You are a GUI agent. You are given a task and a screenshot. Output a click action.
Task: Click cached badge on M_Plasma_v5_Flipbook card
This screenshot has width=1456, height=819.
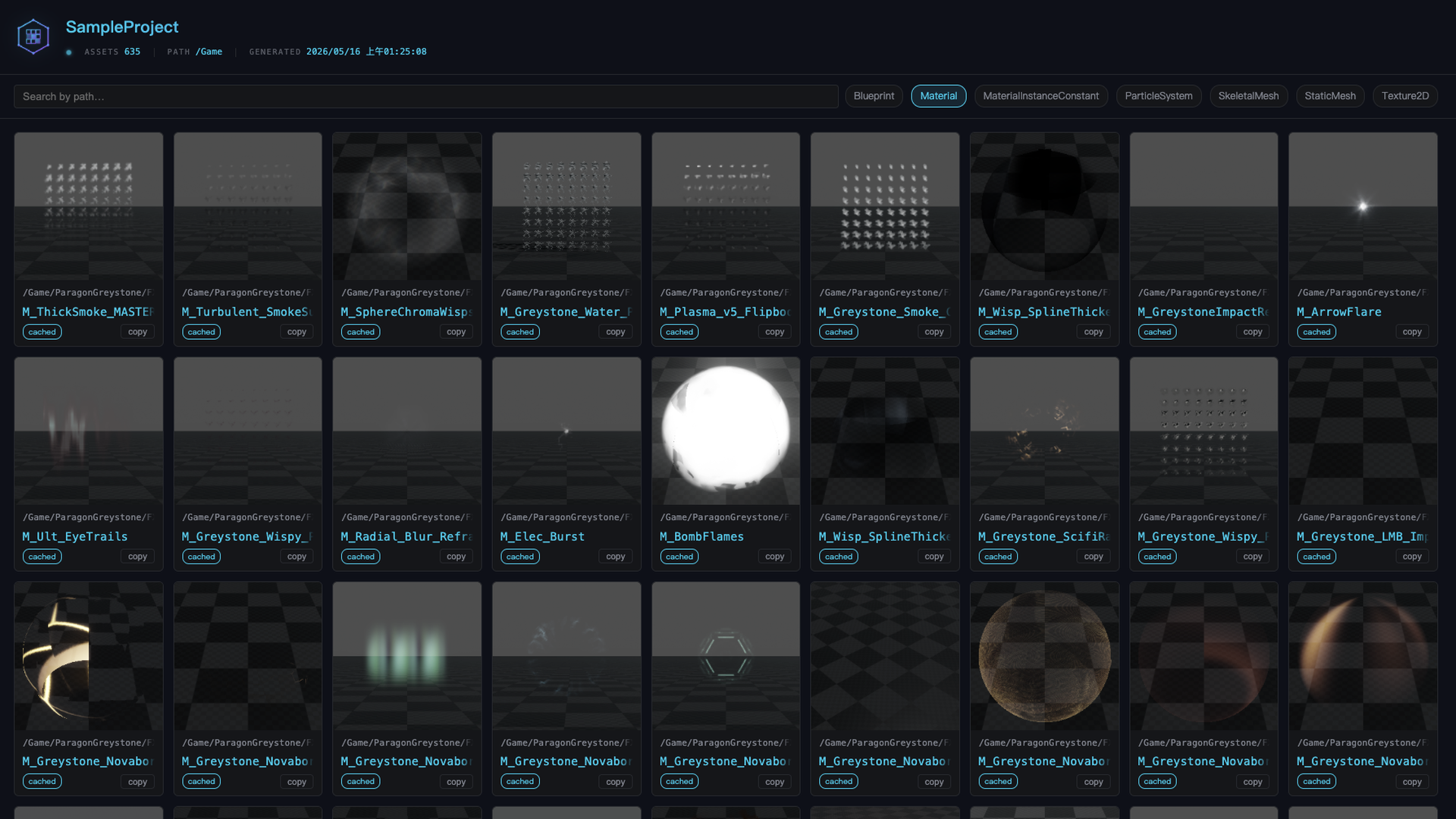[679, 331]
